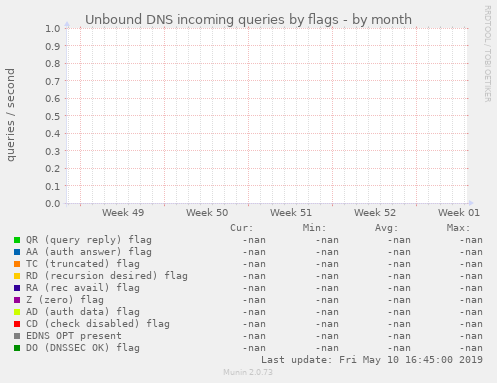Click the 0.5 y-axis value
This screenshot has width=497, height=383.
pos(53,116)
